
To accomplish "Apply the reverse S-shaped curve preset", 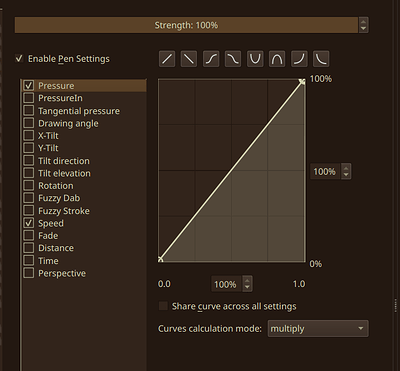I will pyautogui.click(x=233, y=59).
